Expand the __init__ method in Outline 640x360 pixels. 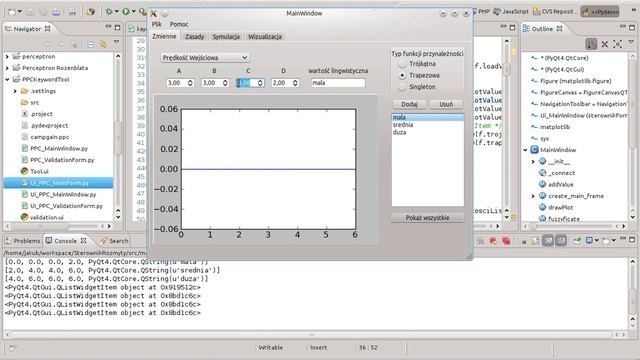pyautogui.click(x=533, y=161)
